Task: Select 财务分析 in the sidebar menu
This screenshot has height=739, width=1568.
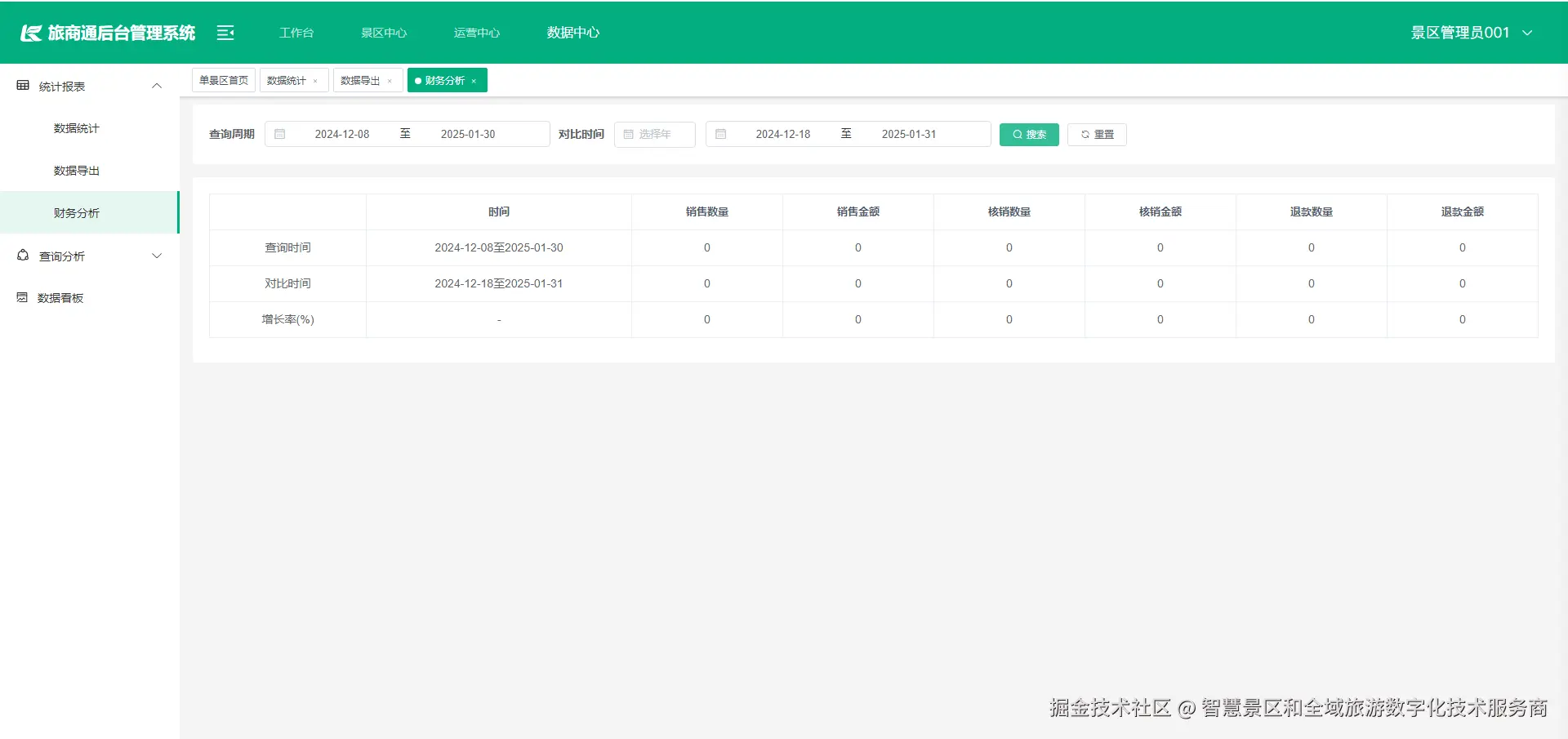Action: point(75,212)
